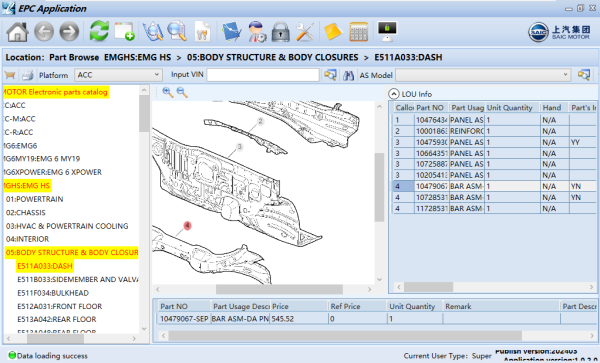Click the SAIC Motor logo

pos(559,32)
